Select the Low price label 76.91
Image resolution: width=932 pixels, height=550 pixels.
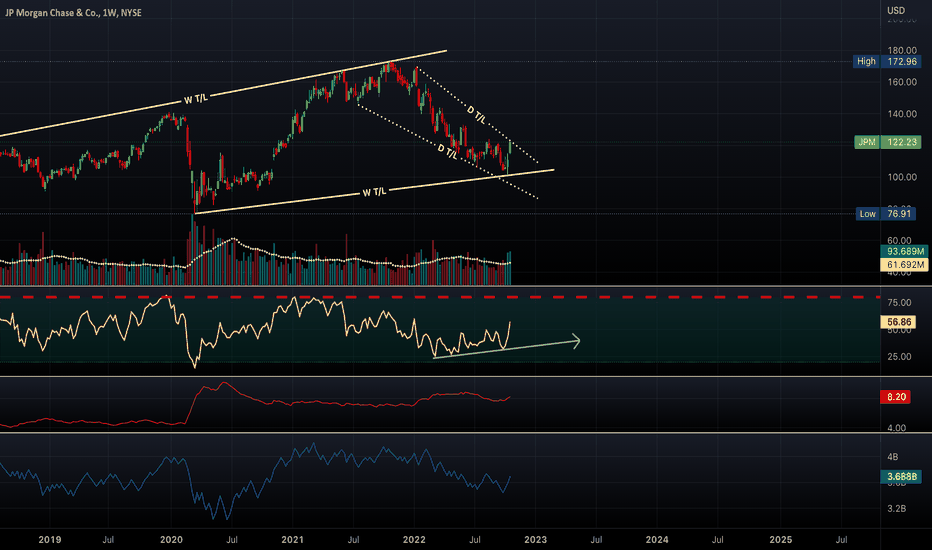click(x=899, y=213)
